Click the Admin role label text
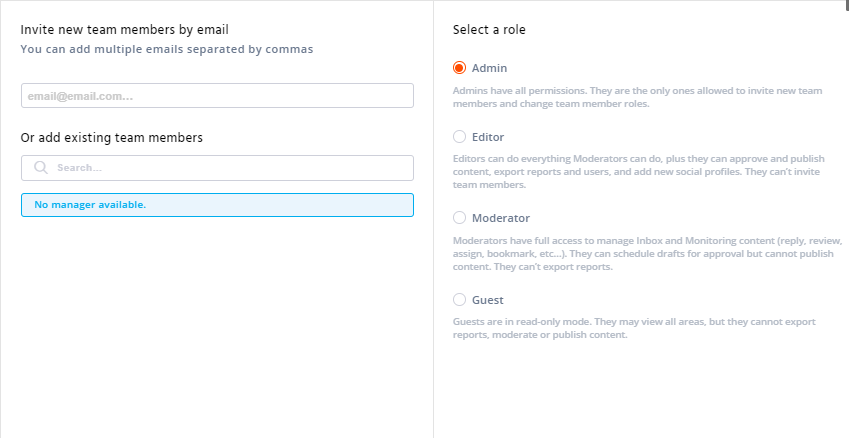Viewport: 849px width, 438px height. [489, 68]
